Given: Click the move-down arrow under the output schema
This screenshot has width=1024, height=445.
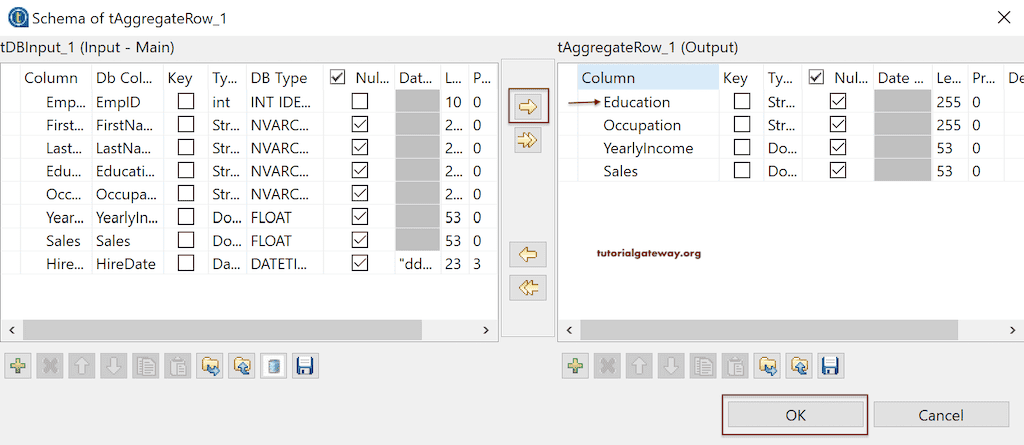Looking at the screenshot, I should [x=671, y=366].
